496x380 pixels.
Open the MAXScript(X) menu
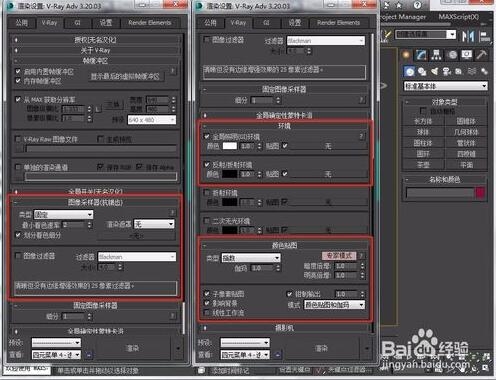459,17
